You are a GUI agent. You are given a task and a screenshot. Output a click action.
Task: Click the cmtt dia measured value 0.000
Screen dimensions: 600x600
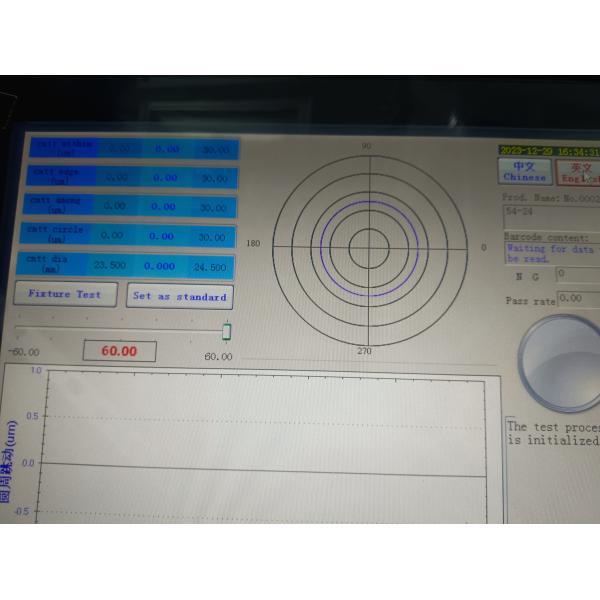(x=159, y=266)
